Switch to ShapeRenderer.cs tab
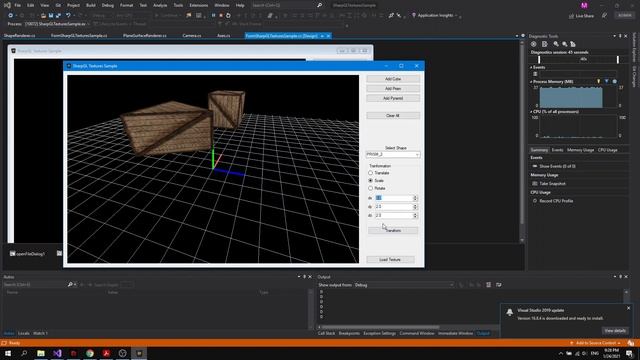 click(x=20, y=36)
